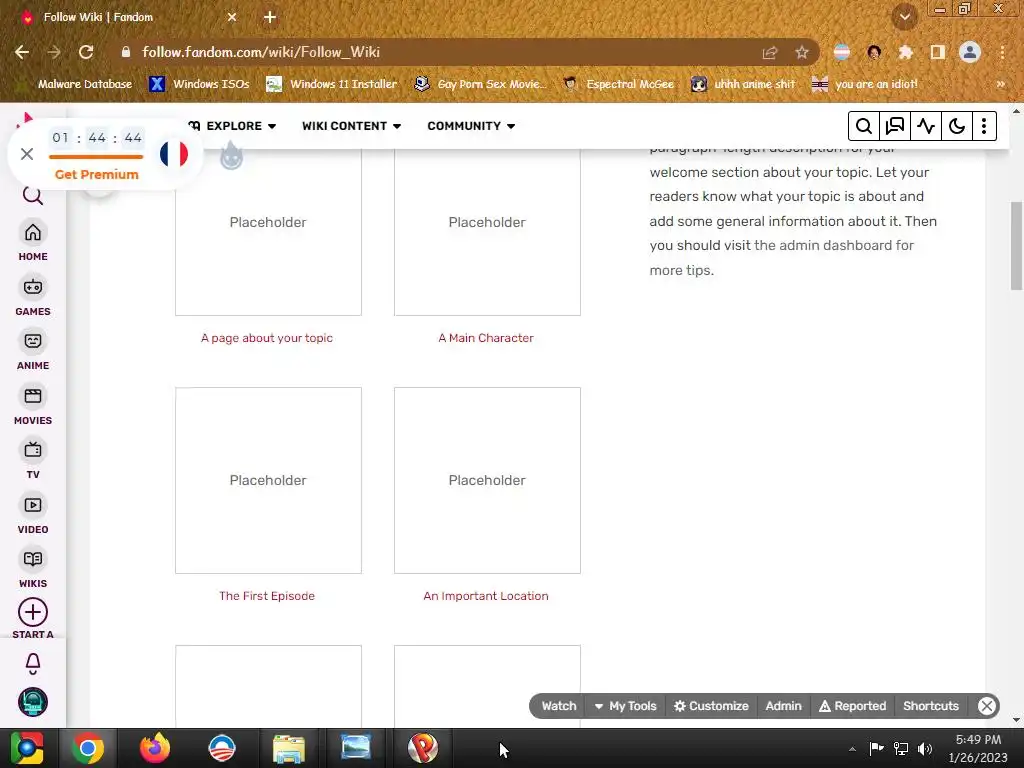Open 'Malware Database' bookmark
This screenshot has height=768, width=1024.
click(x=77, y=84)
